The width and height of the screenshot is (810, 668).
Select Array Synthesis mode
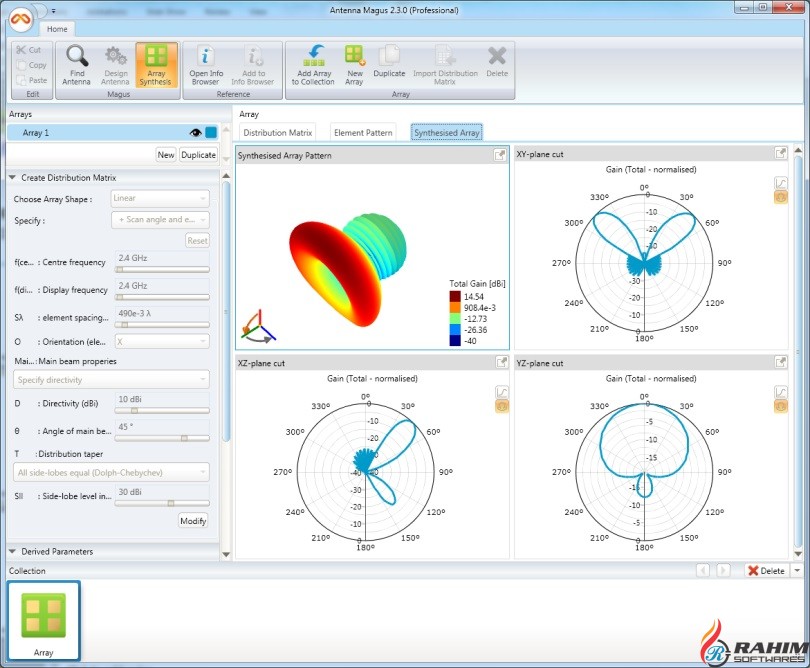point(155,65)
